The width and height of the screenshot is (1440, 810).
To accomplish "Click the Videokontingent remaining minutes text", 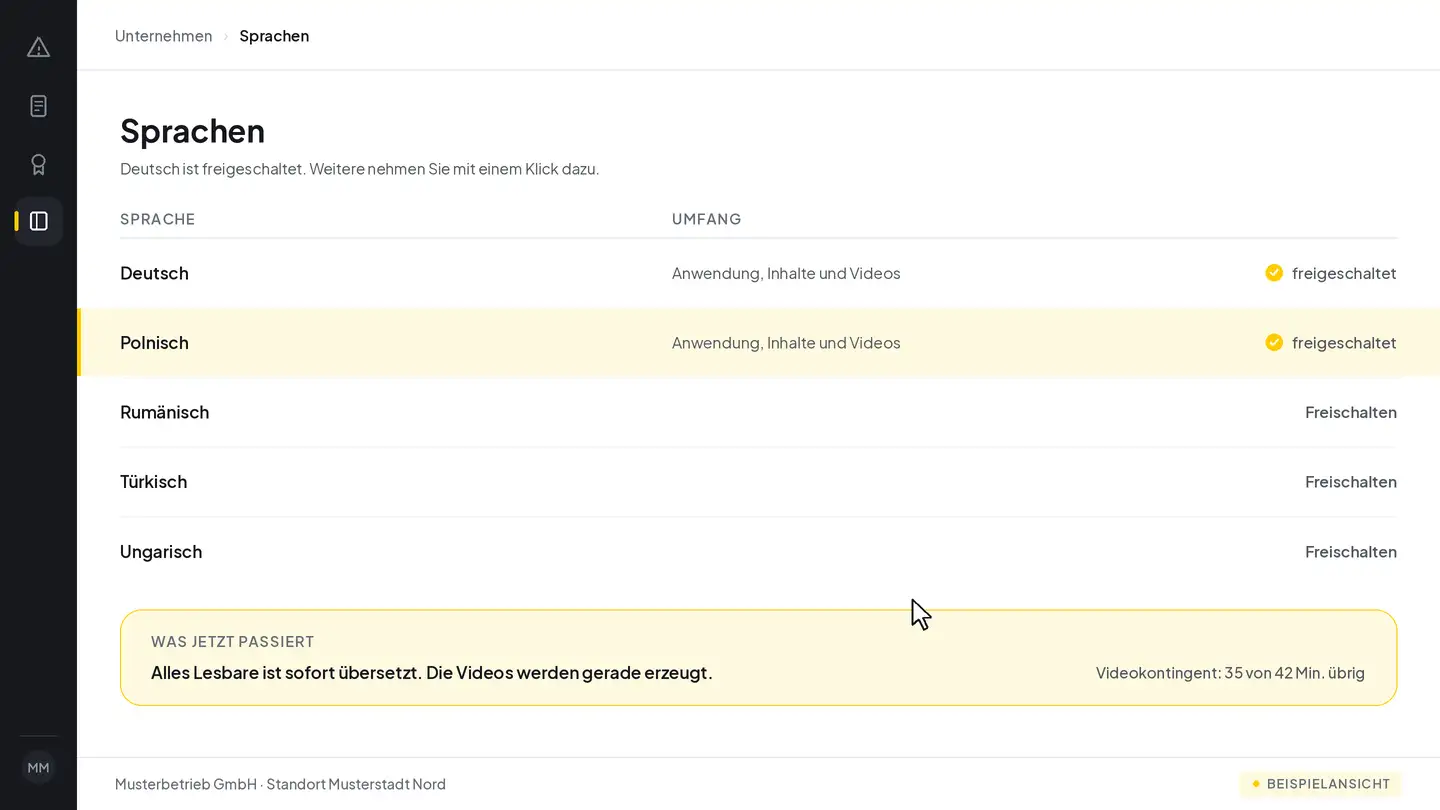I will coord(1230,673).
